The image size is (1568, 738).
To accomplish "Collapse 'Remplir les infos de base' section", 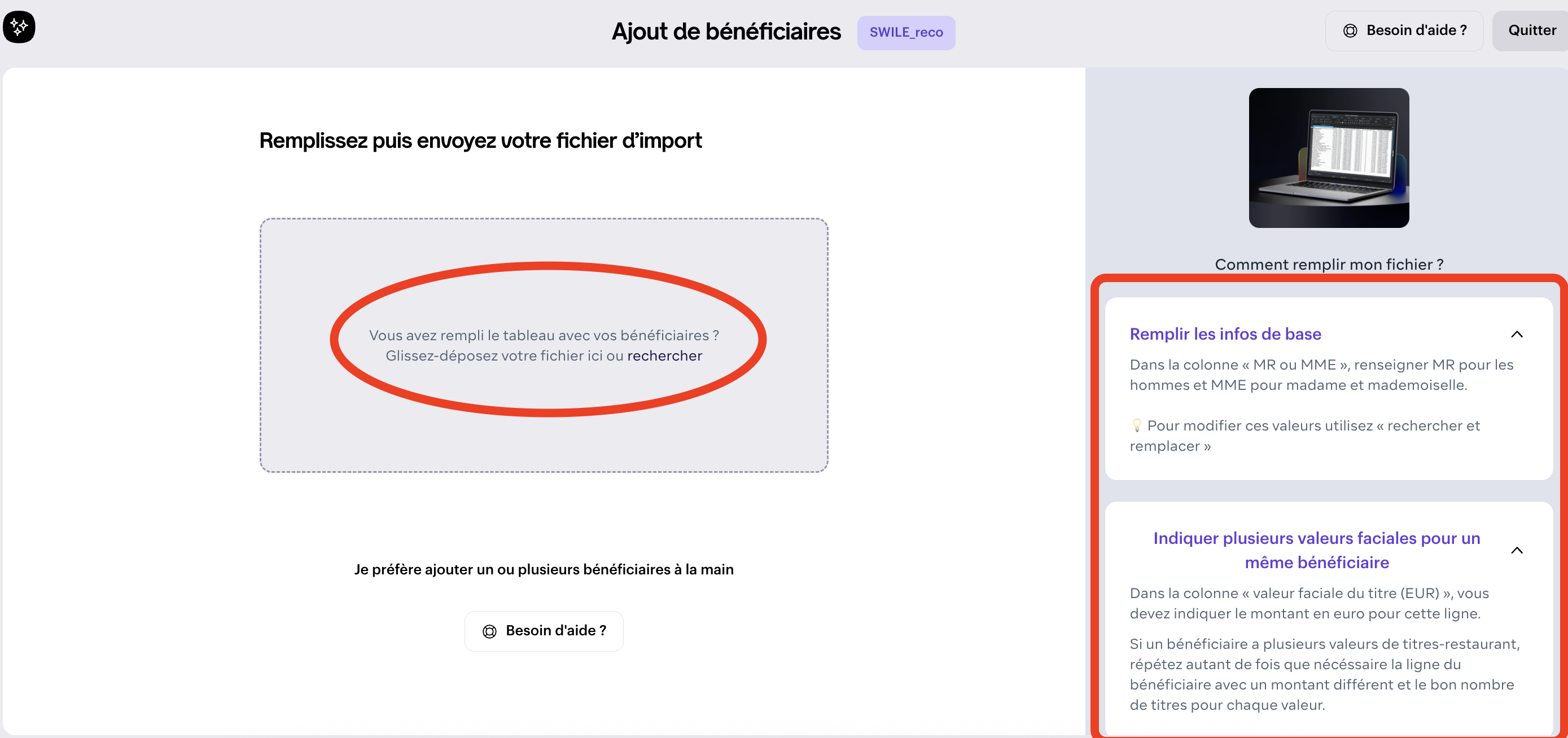I will tap(1516, 335).
